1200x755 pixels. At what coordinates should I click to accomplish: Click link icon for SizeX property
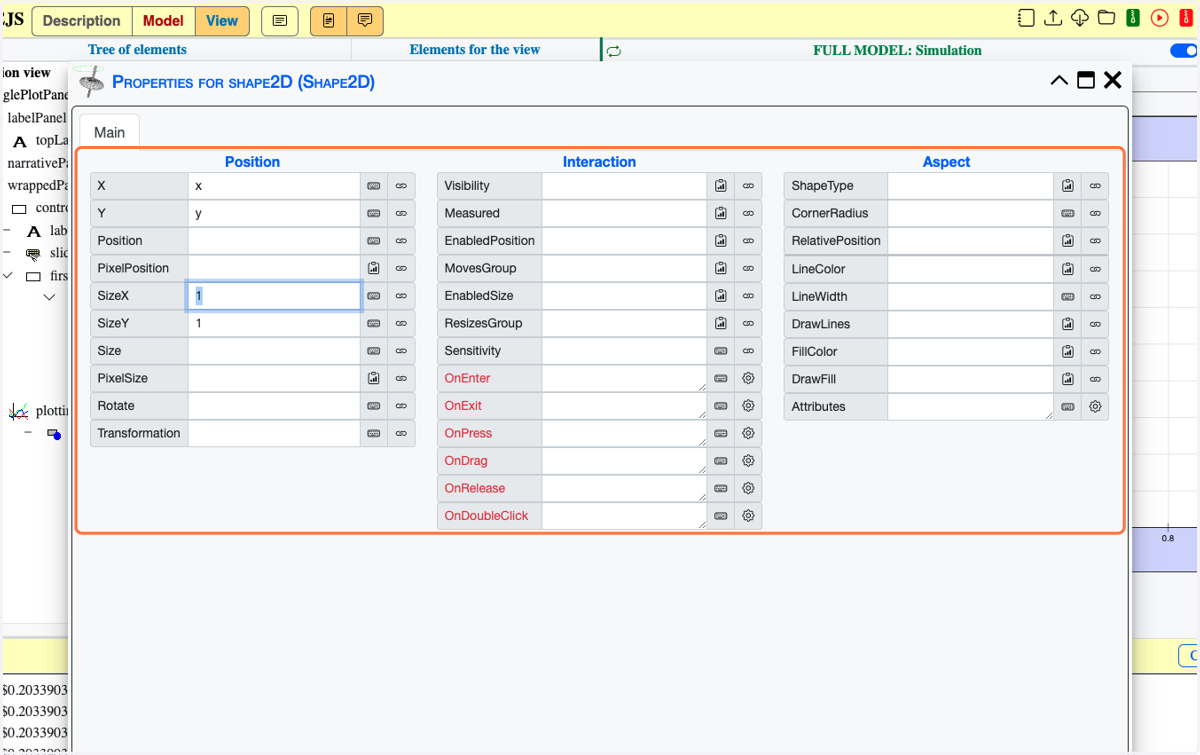pos(401,296)
